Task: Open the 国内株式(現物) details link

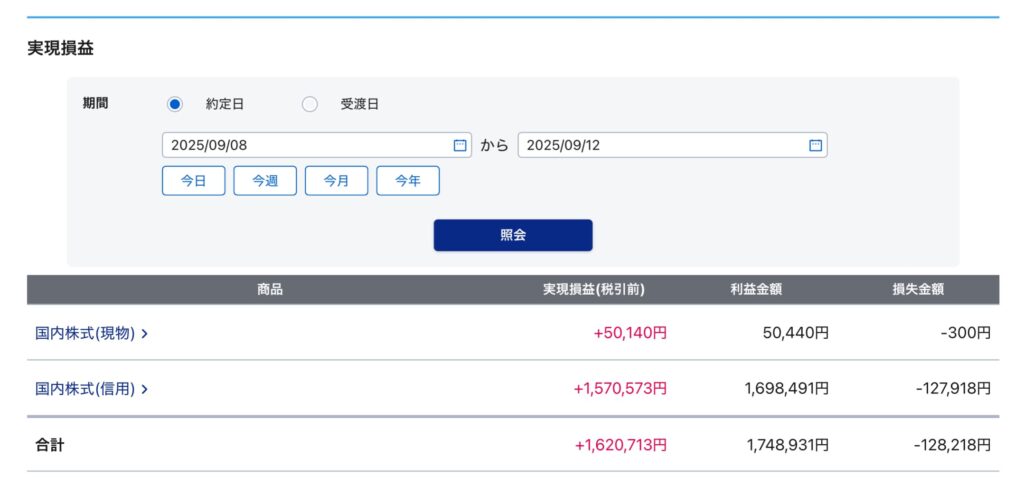Action: click(85, 333)
